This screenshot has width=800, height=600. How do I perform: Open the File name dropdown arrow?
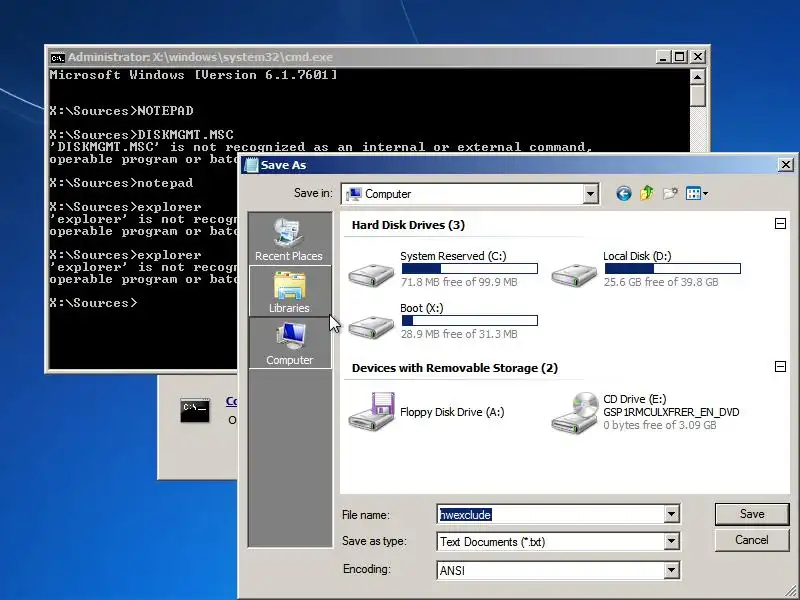click(x=671, y=514)
